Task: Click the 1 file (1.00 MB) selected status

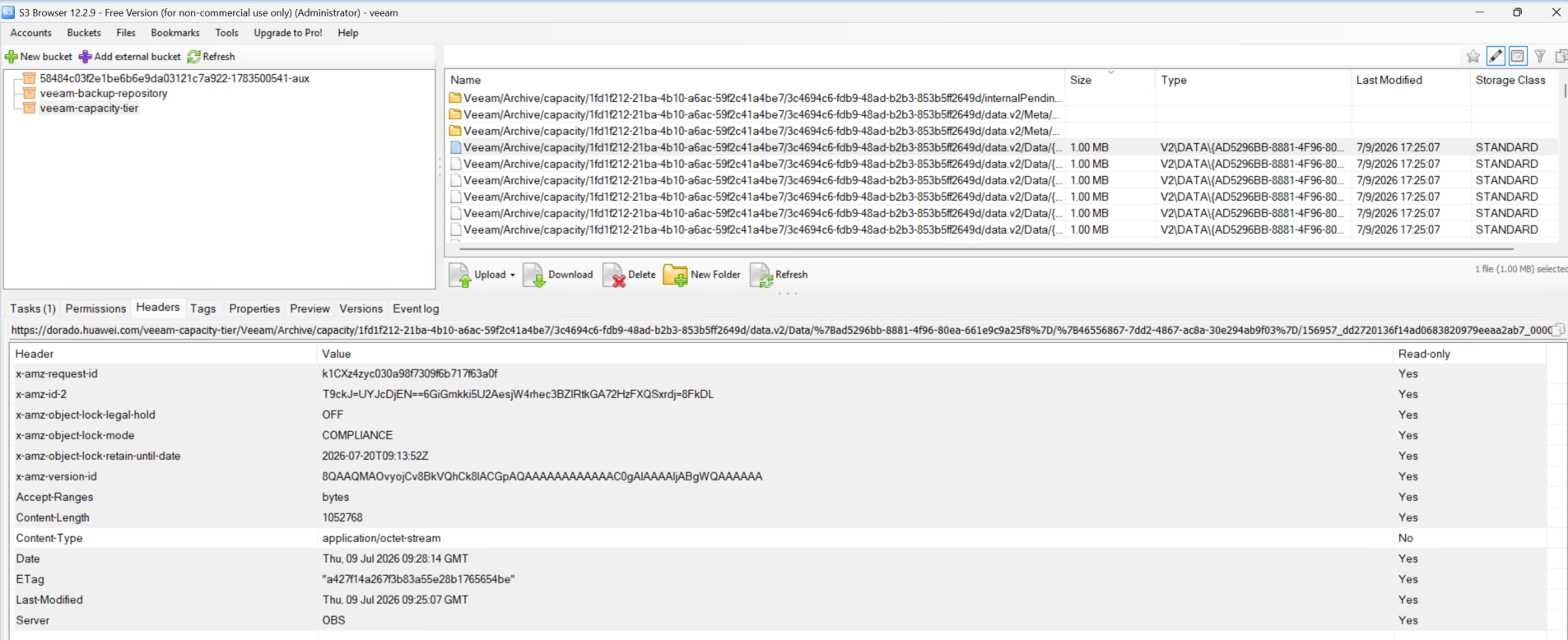Action: click(1521, 269)
